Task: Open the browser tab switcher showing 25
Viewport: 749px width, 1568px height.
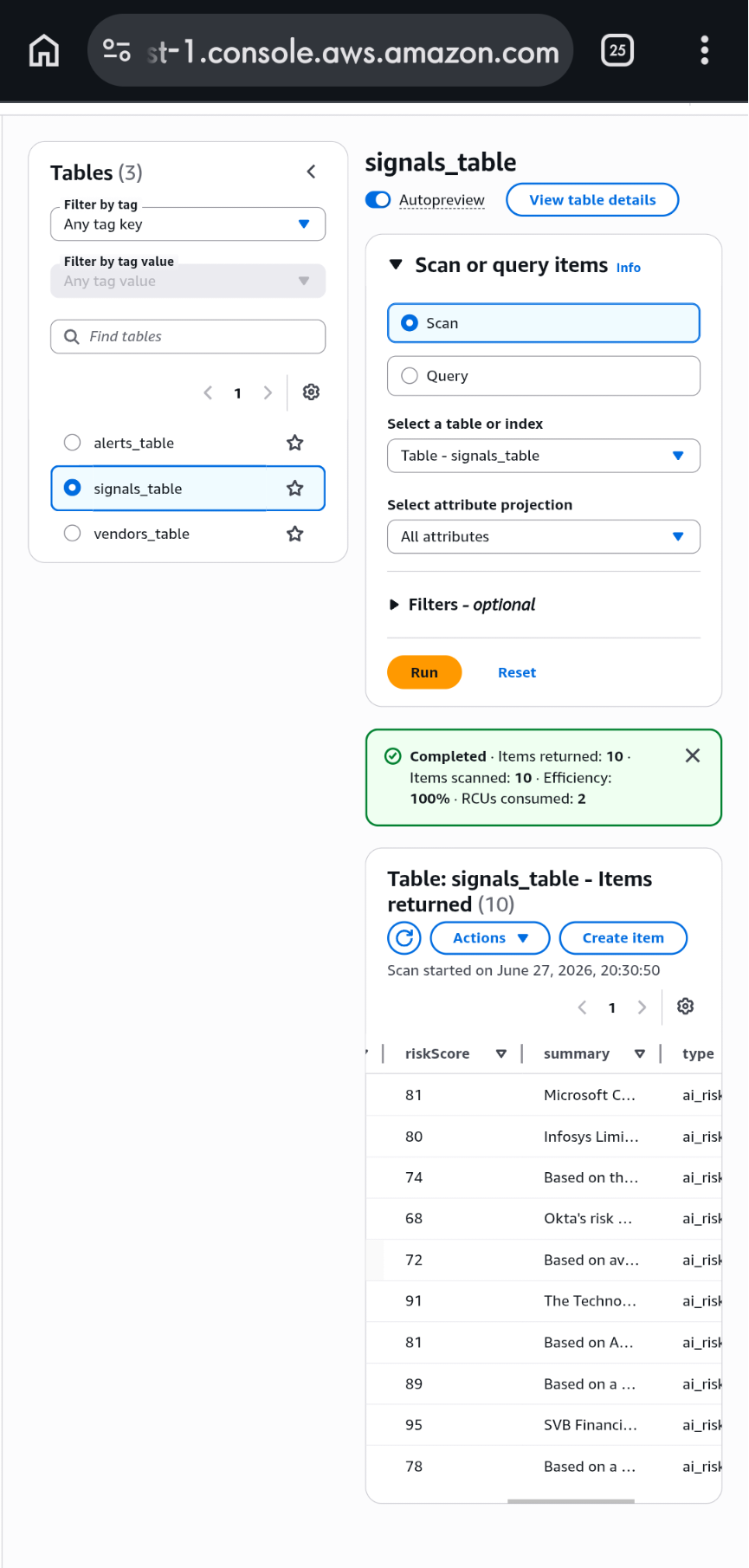Action: (x=617, y=50)
